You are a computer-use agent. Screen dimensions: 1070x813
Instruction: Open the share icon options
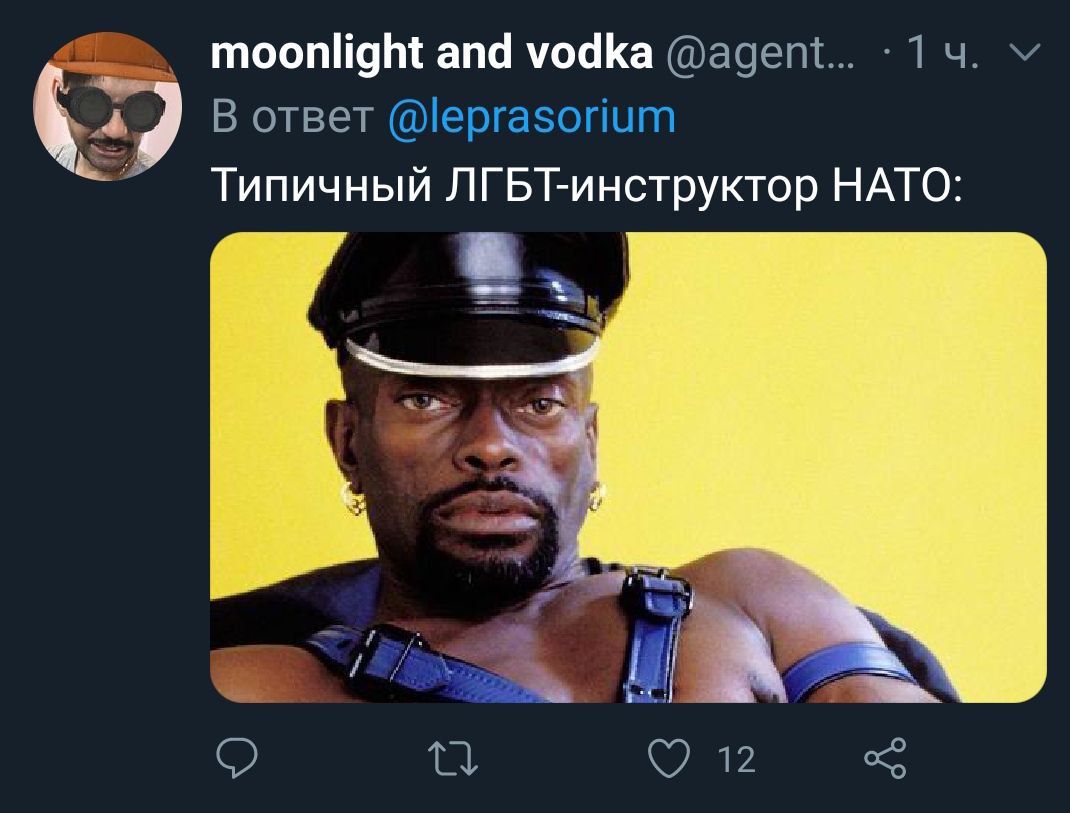885,758
